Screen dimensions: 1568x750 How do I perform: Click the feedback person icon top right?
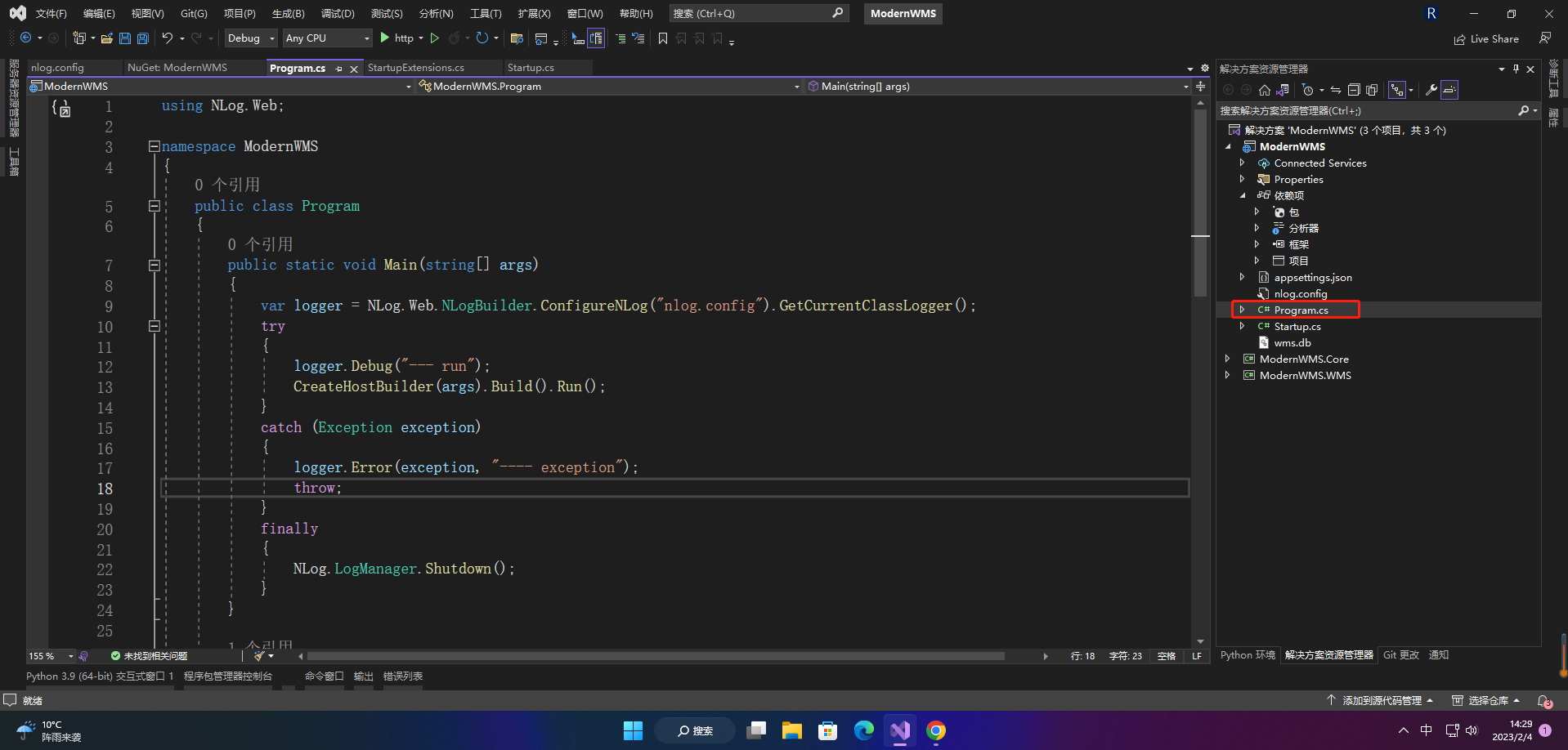coord(1545,38)
